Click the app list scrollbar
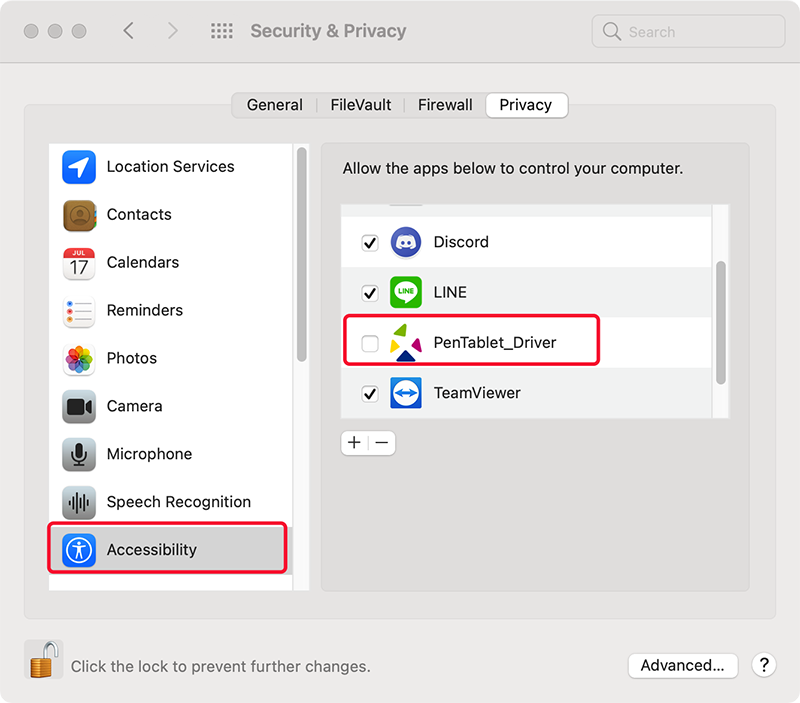 (720, 322)
